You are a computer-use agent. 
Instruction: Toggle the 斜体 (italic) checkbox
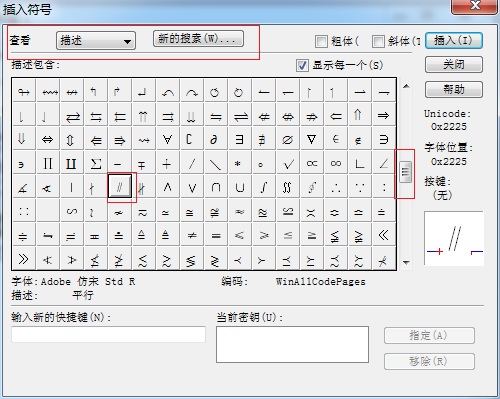pos(378,41)
